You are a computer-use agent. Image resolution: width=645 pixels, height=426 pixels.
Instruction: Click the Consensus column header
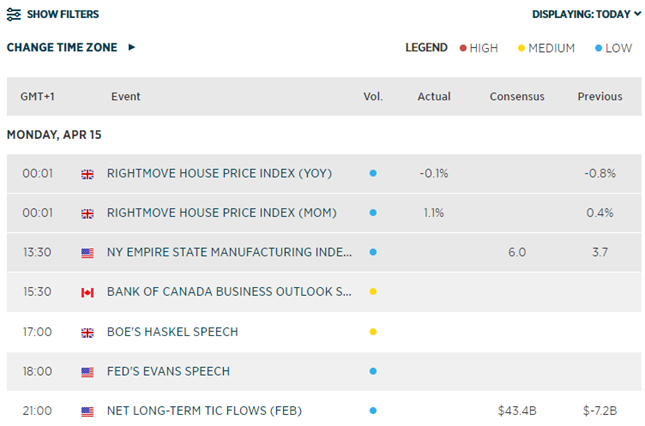point(516,97)
